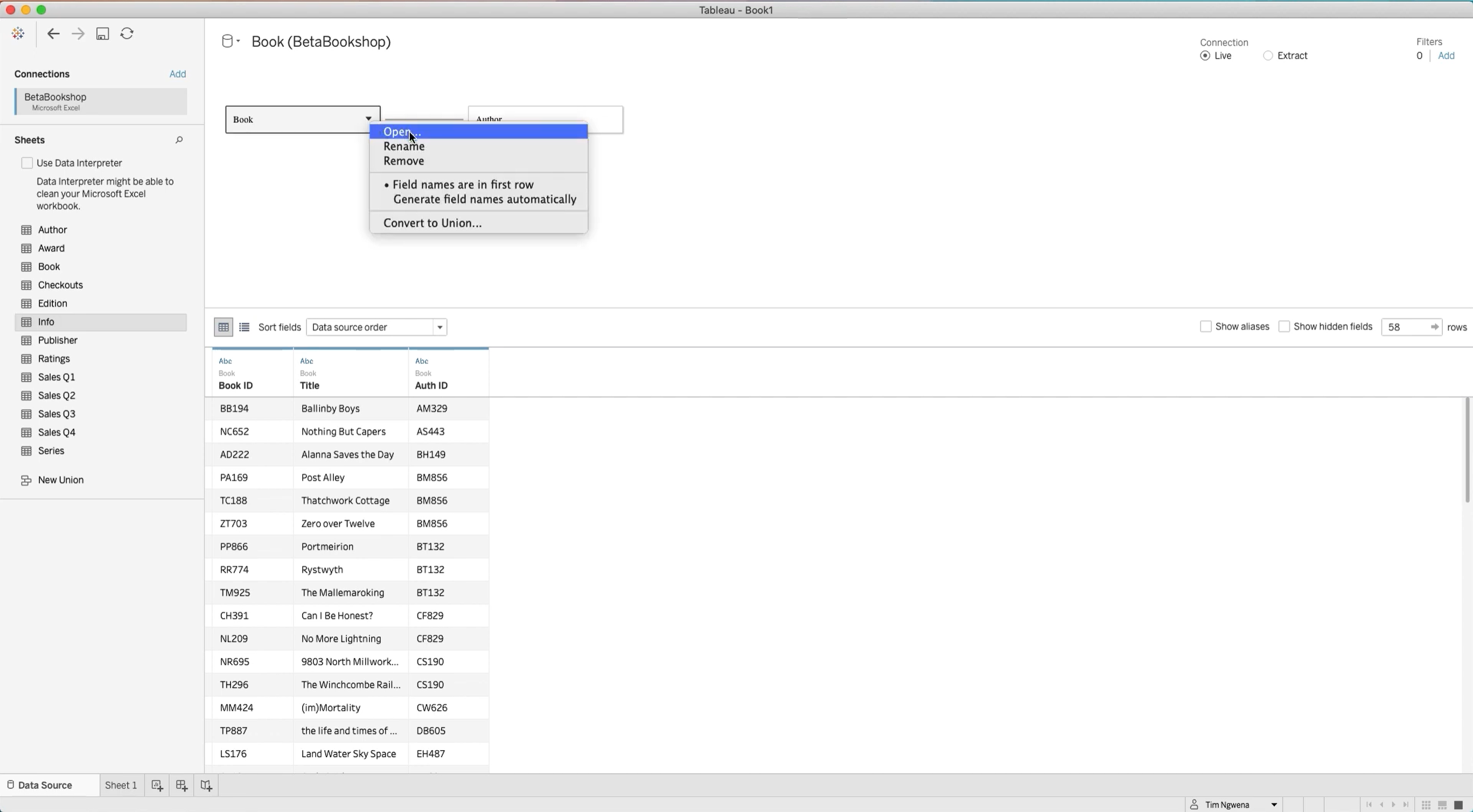Viewport: 1473px width, 812px height.
Task: Select the Checkouts sheet
Action: tap(101, 285)
